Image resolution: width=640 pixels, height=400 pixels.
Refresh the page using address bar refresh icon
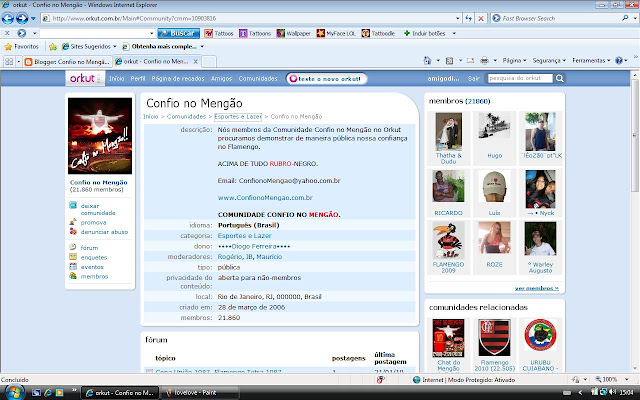pyautogui.click(x=469, y=18)
